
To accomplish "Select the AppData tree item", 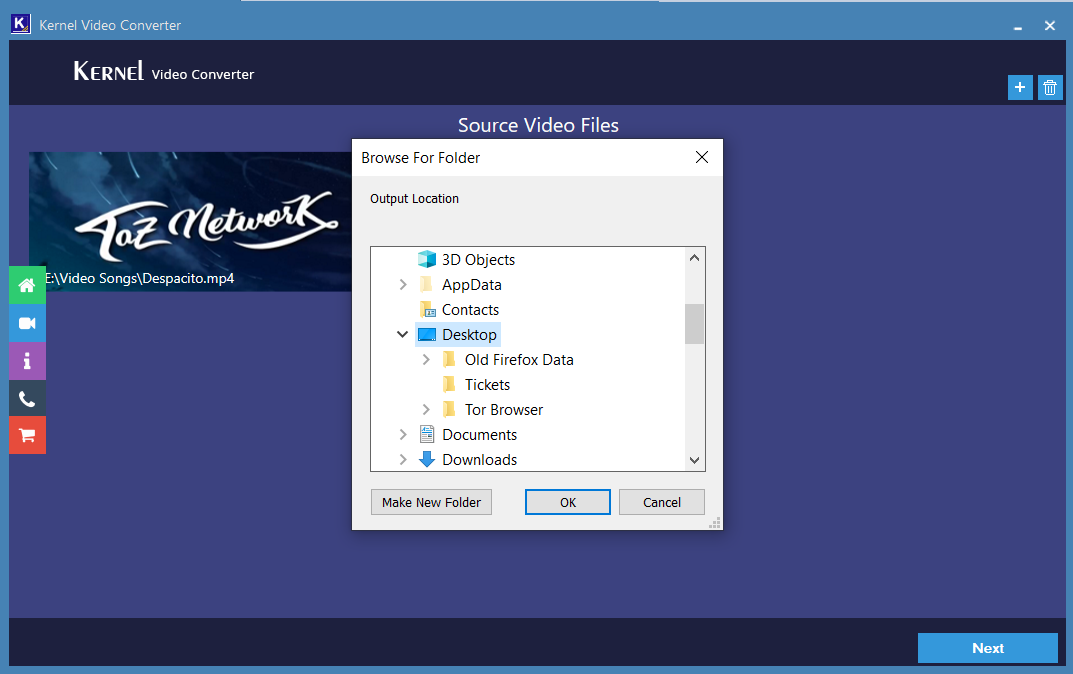I will point(471,285).
